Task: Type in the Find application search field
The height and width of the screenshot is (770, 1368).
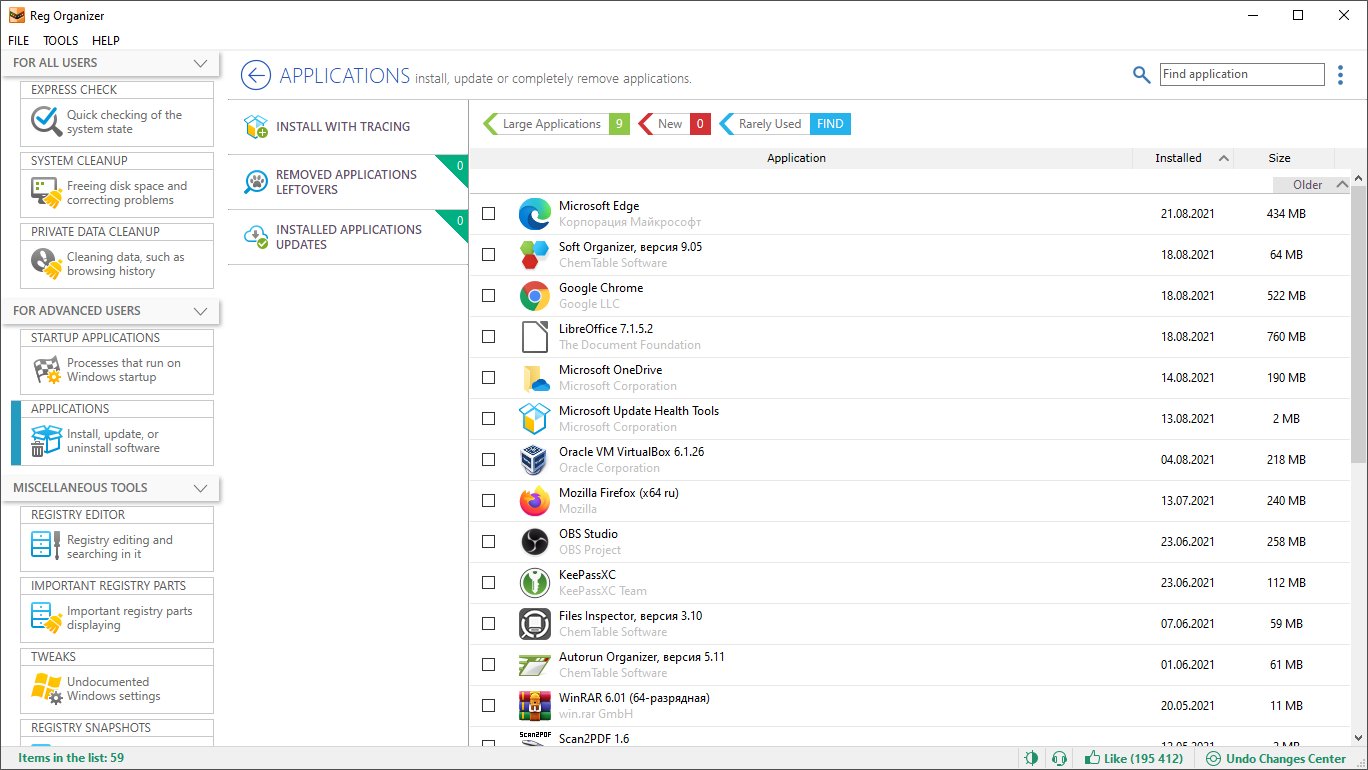Action: click(x=1242, y=74)
